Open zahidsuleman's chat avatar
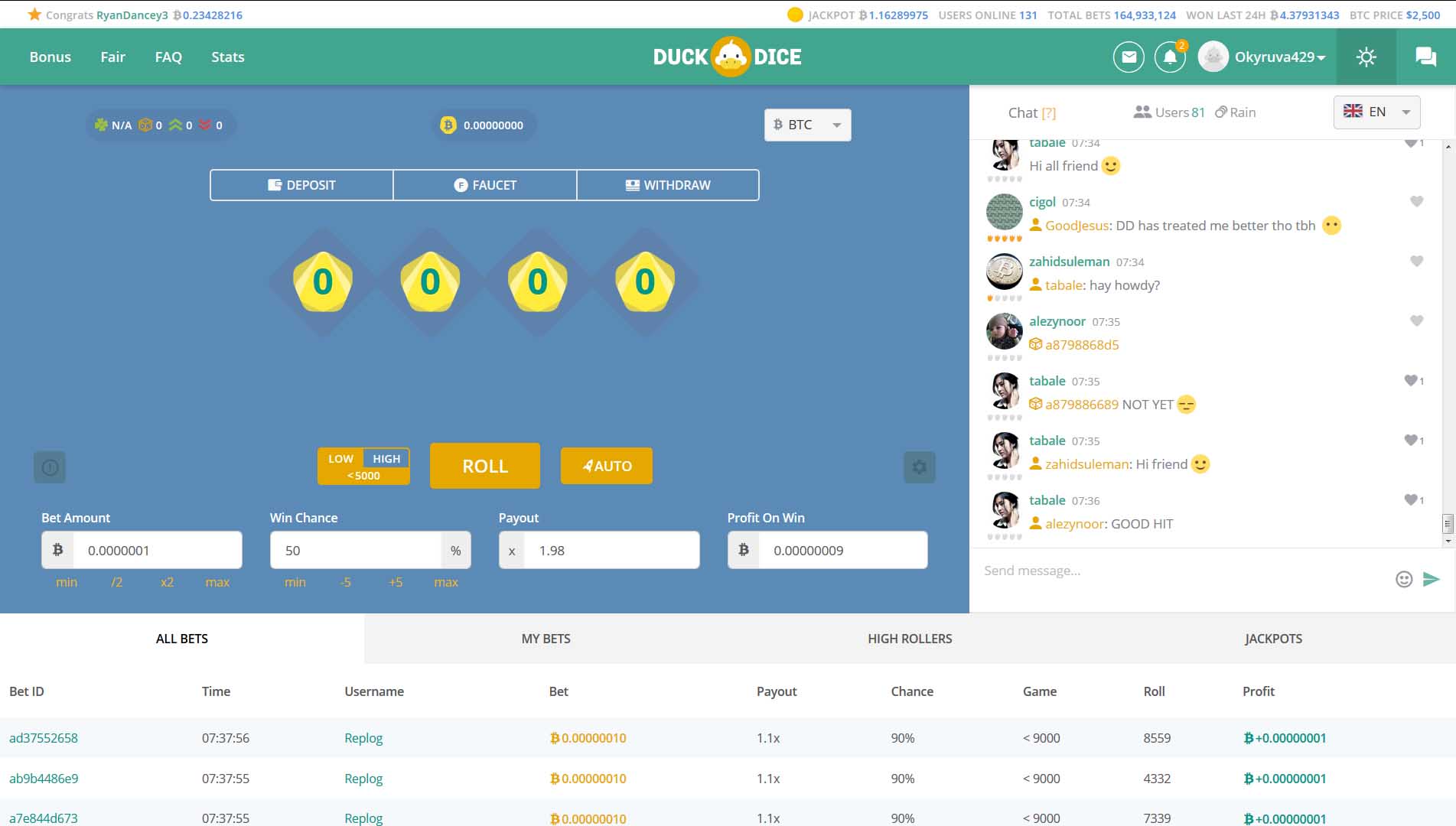The height and width of the screenshot is (826, 1456). click(1005, 272)
